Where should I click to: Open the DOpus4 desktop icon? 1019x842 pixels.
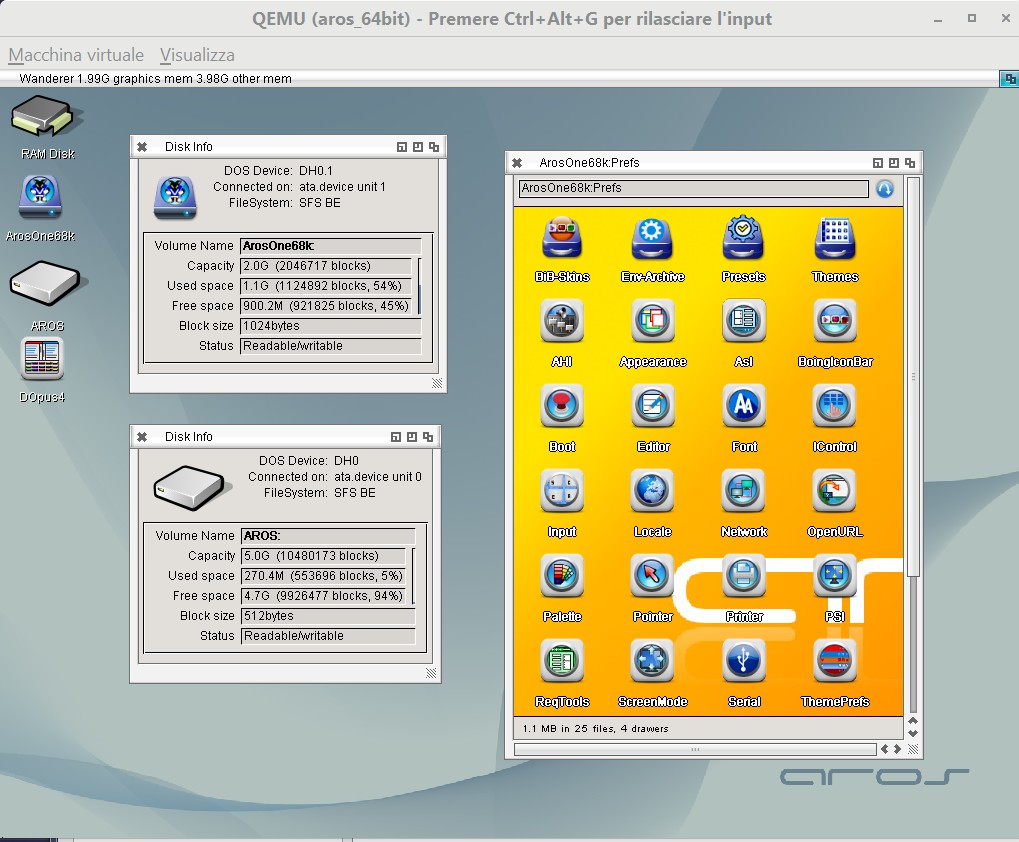[42, 360]
